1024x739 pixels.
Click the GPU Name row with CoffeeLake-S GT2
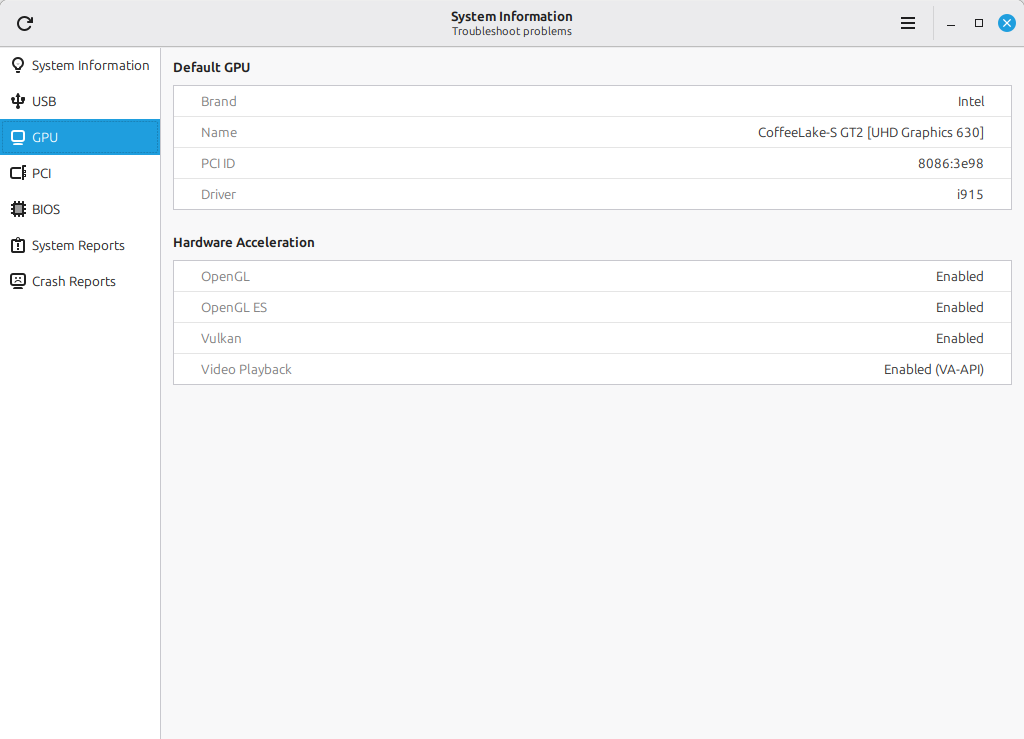[592, 132]
